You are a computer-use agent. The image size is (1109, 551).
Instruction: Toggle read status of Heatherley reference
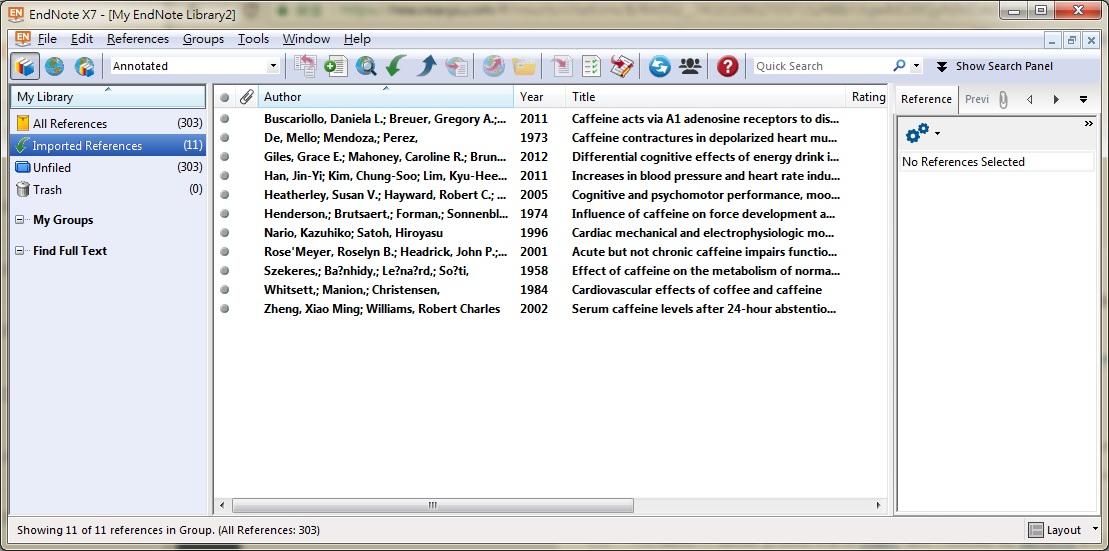[x=224, y=195]
